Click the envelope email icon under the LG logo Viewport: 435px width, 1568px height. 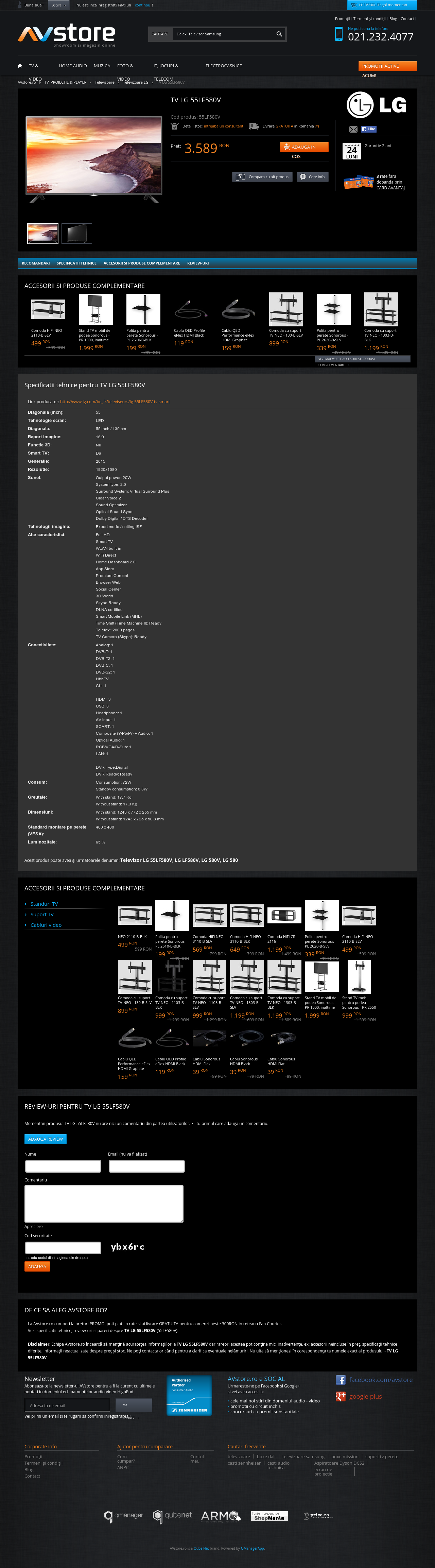[x=353, y=129]
